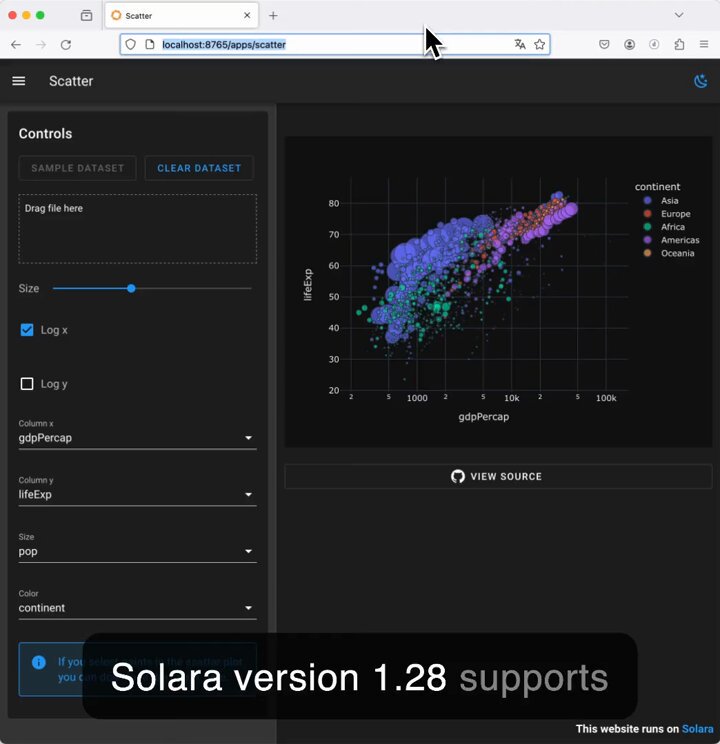Open a new browser tab

(273, 16)
